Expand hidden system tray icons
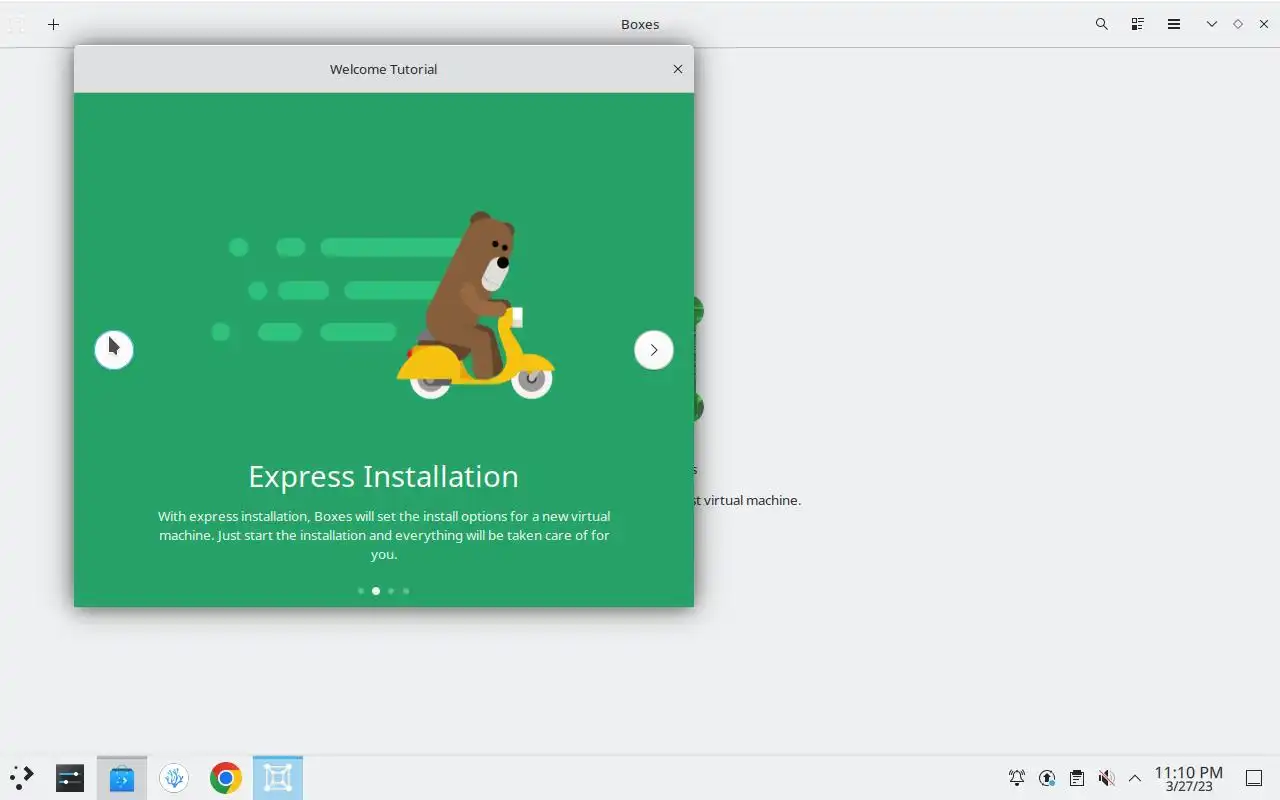The height and width of the screenshot is (800, 1280). 1135,778
